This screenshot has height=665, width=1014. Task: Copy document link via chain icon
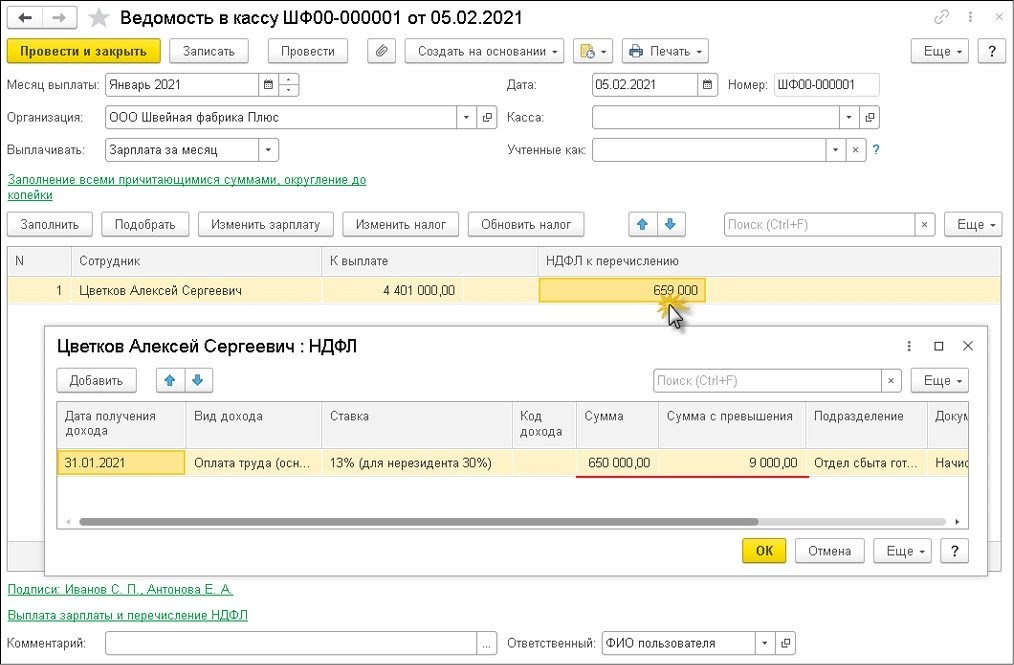click(x=941, y=18)
